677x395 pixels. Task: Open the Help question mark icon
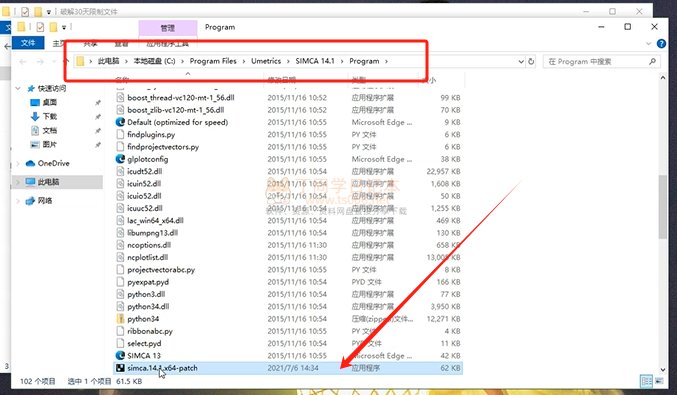pos(661,44)
